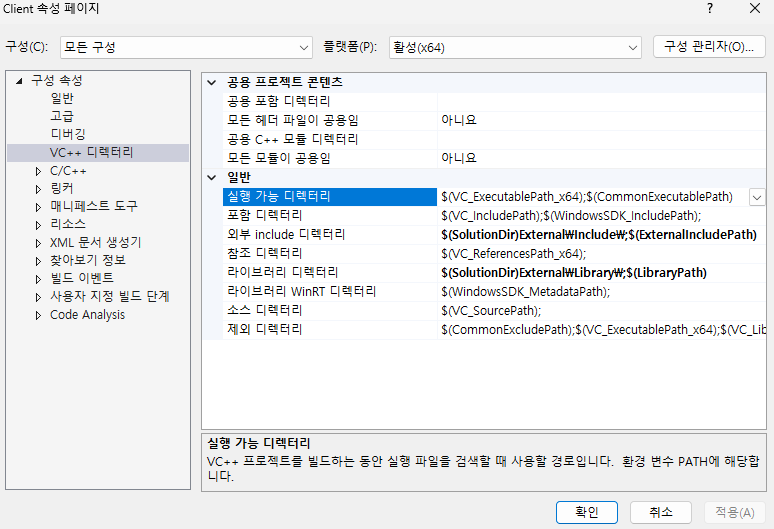
Task: Open the 플랫폼(P) platform dropdown
Action: 515,47
